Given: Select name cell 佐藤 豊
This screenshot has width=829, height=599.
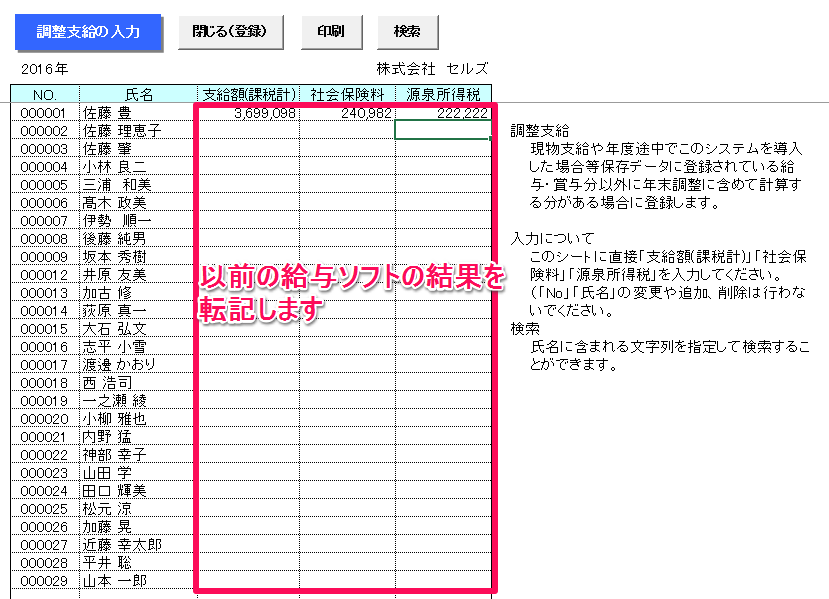Looking at the screenshot, I should (139, 113).
